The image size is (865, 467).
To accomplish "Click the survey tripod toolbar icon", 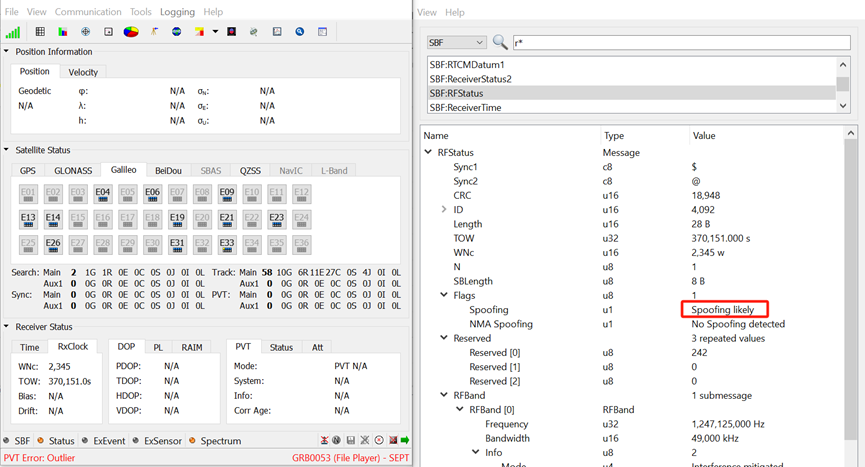I will pyautogui.click(x=154, y=32).
